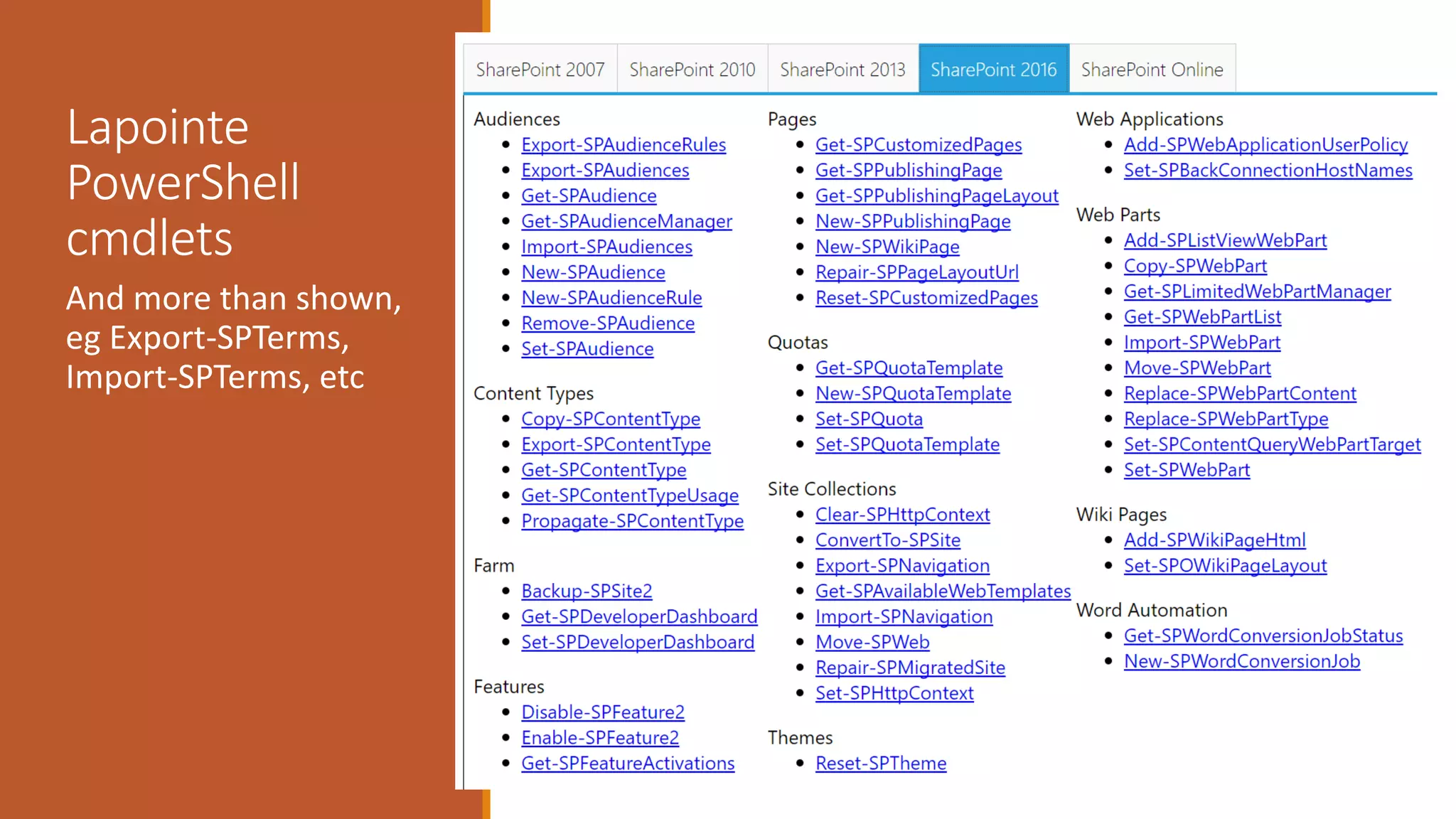The height and width of the screenshot is (819, 1456).
Task: Click the Move-SPWebPart link
Action: click(1197, 368)
